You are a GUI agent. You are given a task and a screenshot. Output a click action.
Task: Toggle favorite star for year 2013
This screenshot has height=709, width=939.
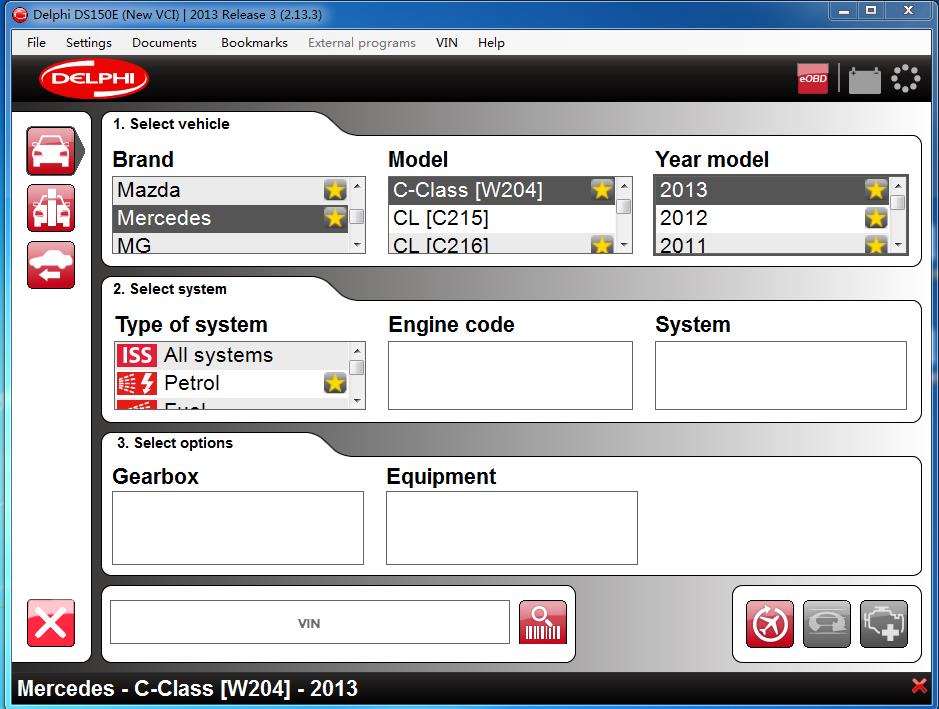pos(876,189)
